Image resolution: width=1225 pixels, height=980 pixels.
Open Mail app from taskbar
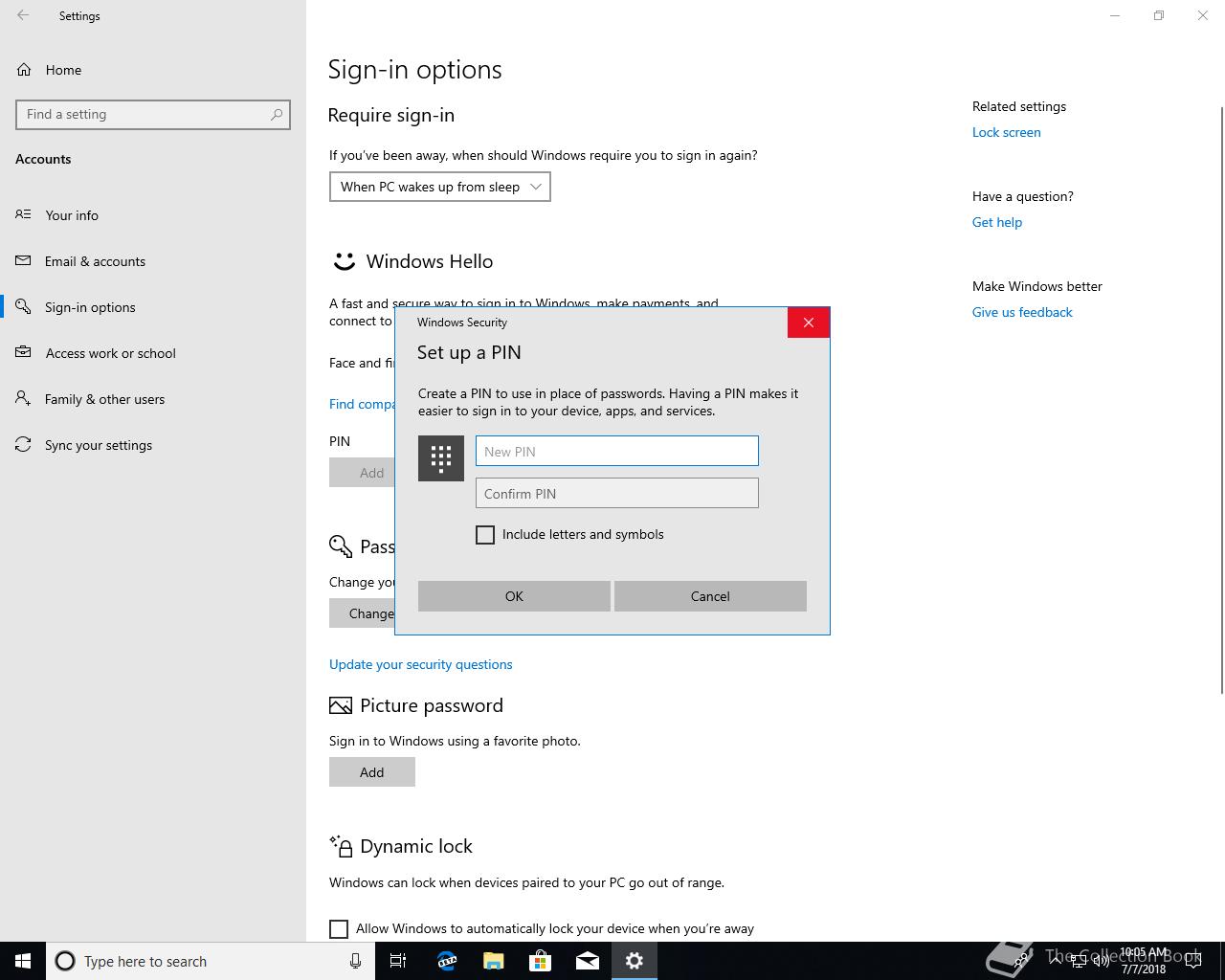click(587, 961)
